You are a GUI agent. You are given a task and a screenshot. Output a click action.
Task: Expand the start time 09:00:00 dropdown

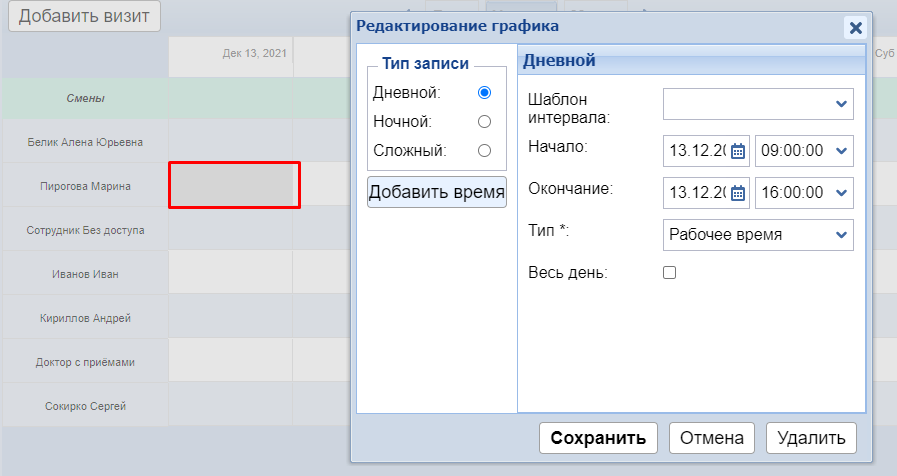click(804, 151)
